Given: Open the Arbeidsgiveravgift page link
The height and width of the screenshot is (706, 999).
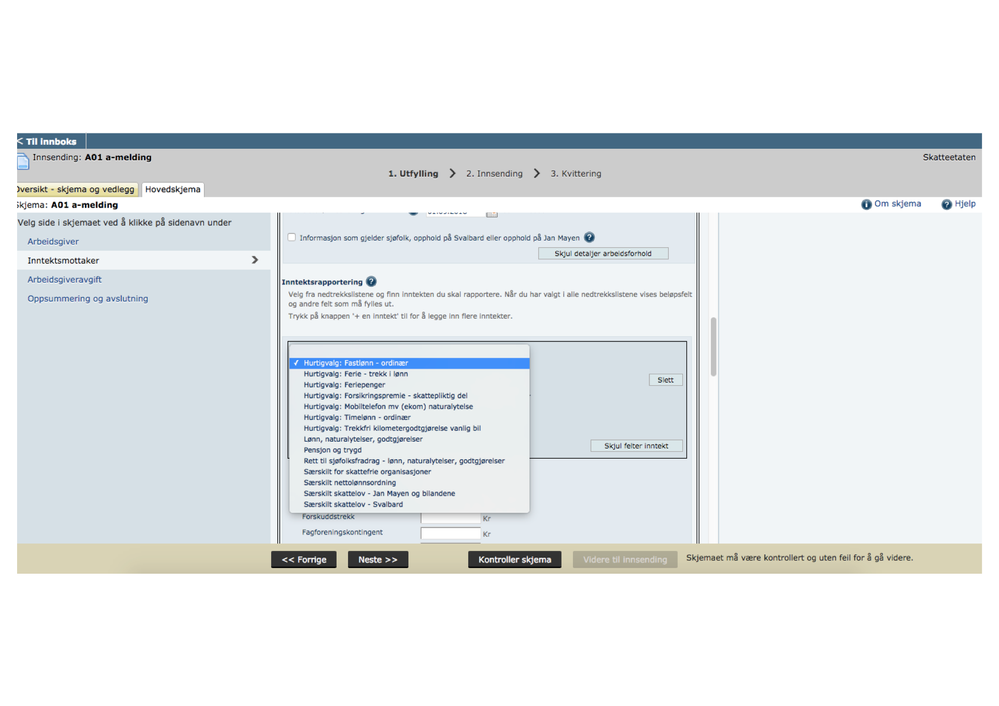Looking at the screenshot, I should [64, 280].
